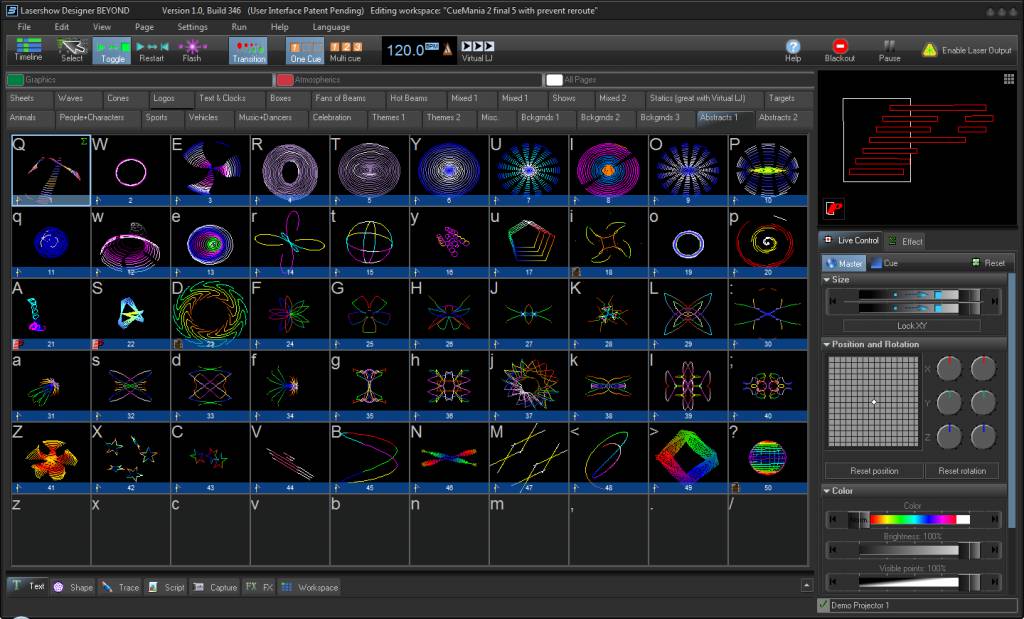Collapse the Size section
The width and height of the screenshot is (1024, 619).
coord(827,279)
